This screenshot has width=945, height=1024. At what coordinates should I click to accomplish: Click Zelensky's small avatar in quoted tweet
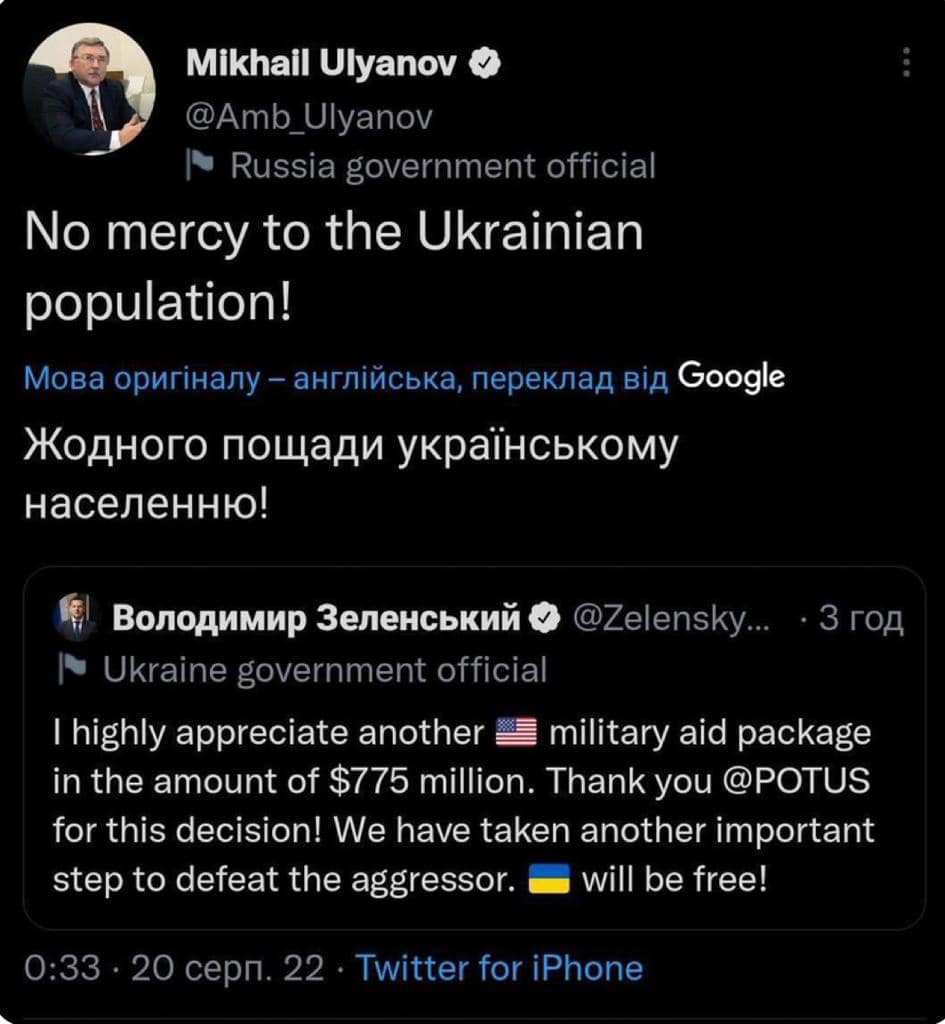click(74, 617)
